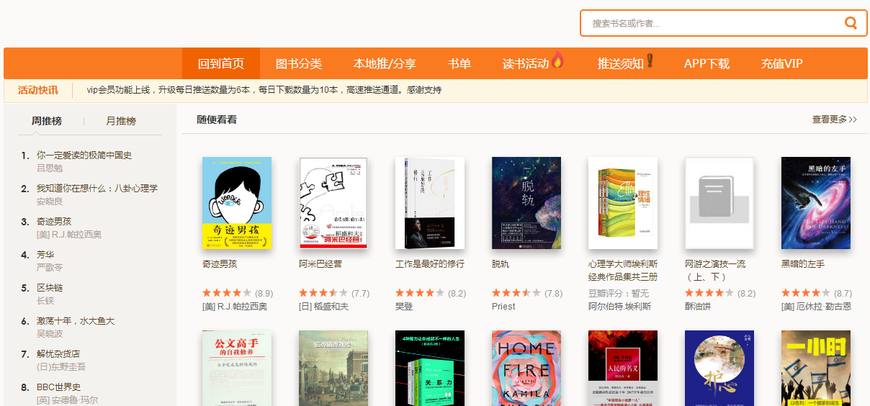
Task: Open the HOME FIRE book cover
Action: click(526, 368)
